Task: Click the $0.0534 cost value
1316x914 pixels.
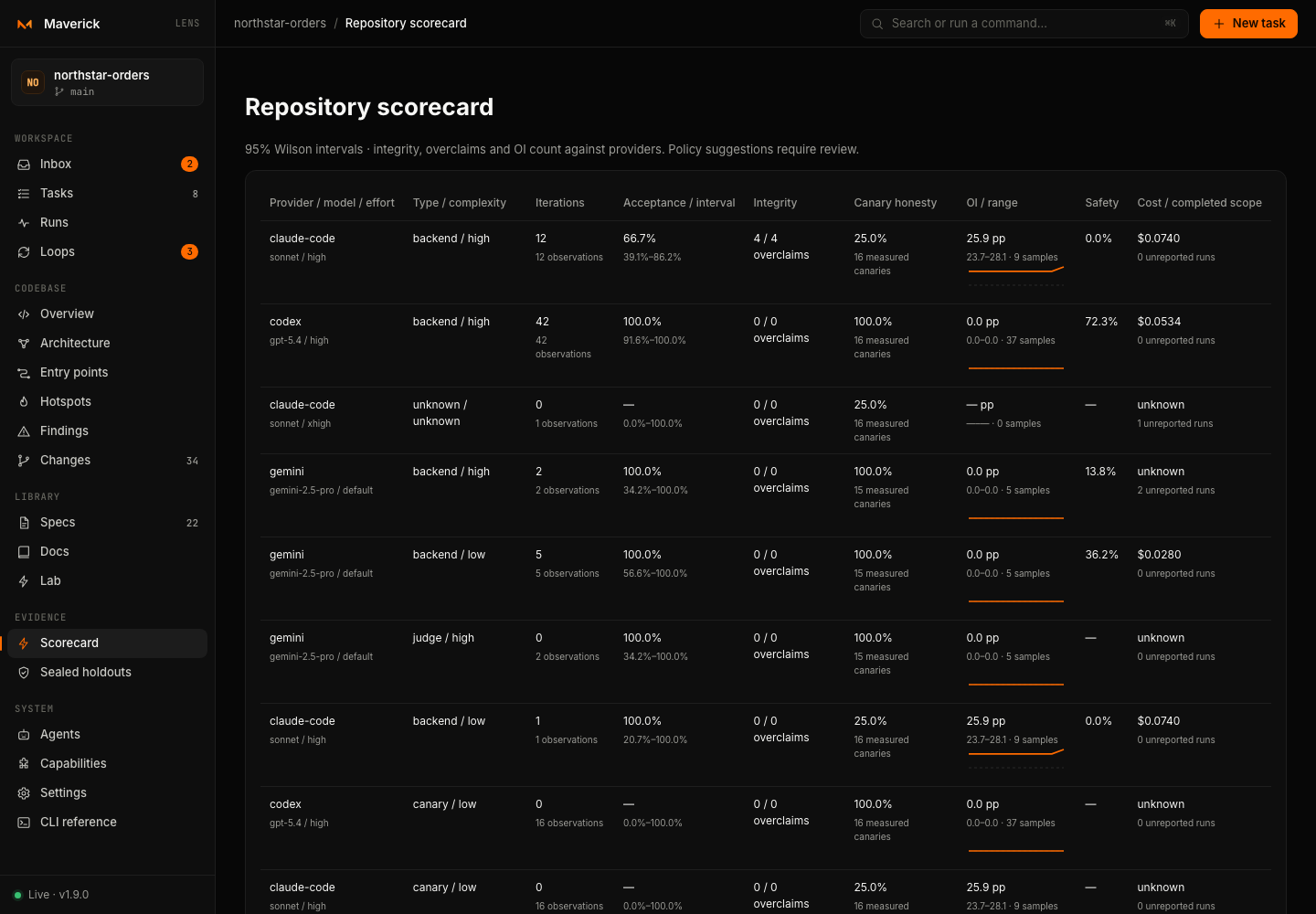Action: (1159, 322)
